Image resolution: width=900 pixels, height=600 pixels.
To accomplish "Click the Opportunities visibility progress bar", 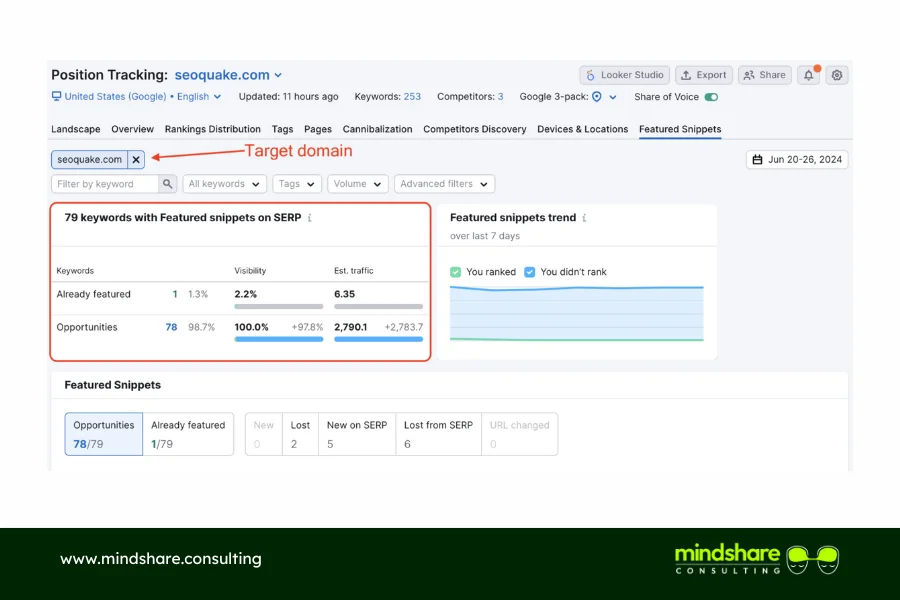I will (x=279, y=339).
